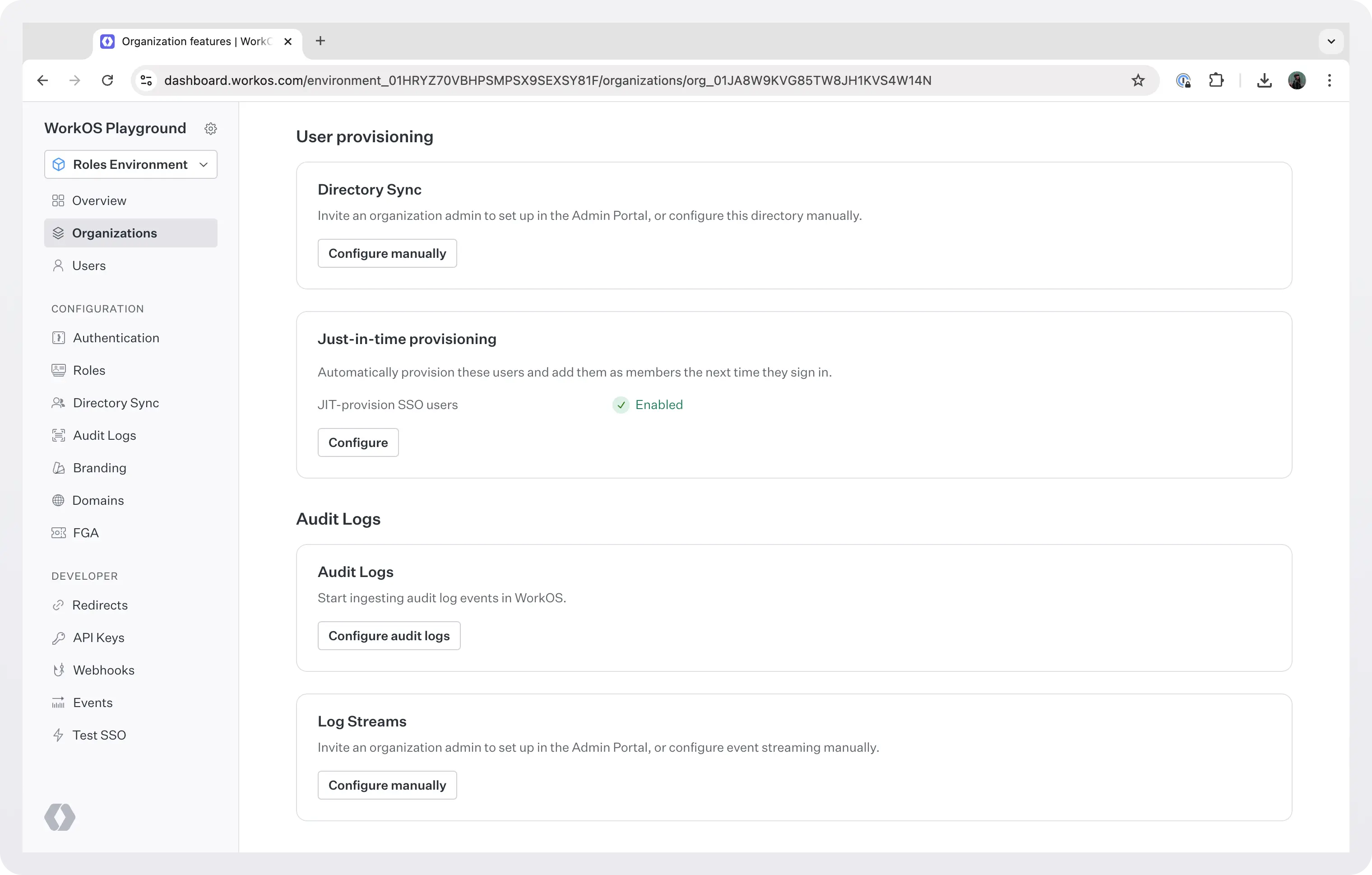Viewport: 1372px width, 875px height.
Task: Reload the page
Action: tap(107, 80)
